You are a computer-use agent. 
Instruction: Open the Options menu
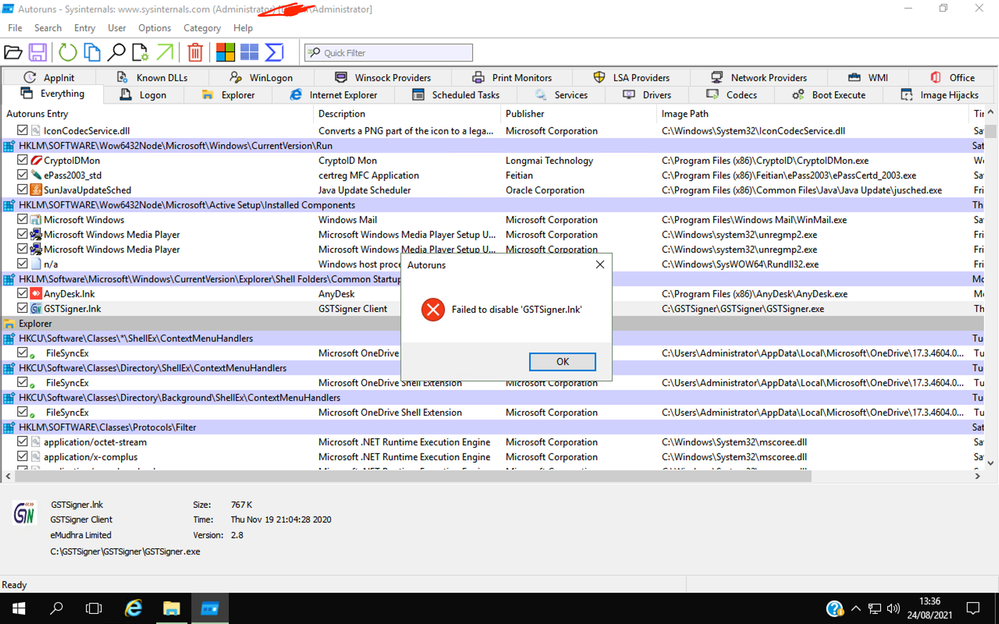coord(154,28)
